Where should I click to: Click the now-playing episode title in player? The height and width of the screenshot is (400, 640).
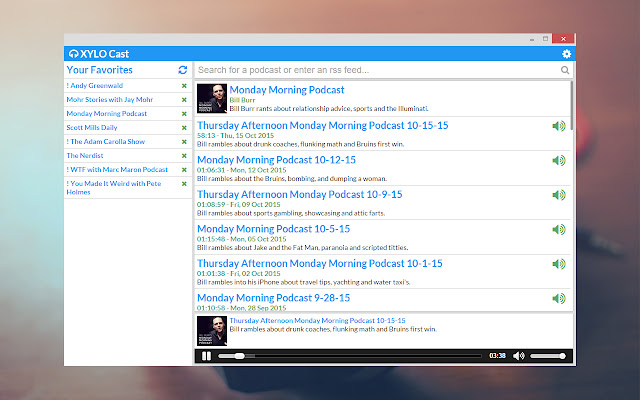(x=317, y=320)
